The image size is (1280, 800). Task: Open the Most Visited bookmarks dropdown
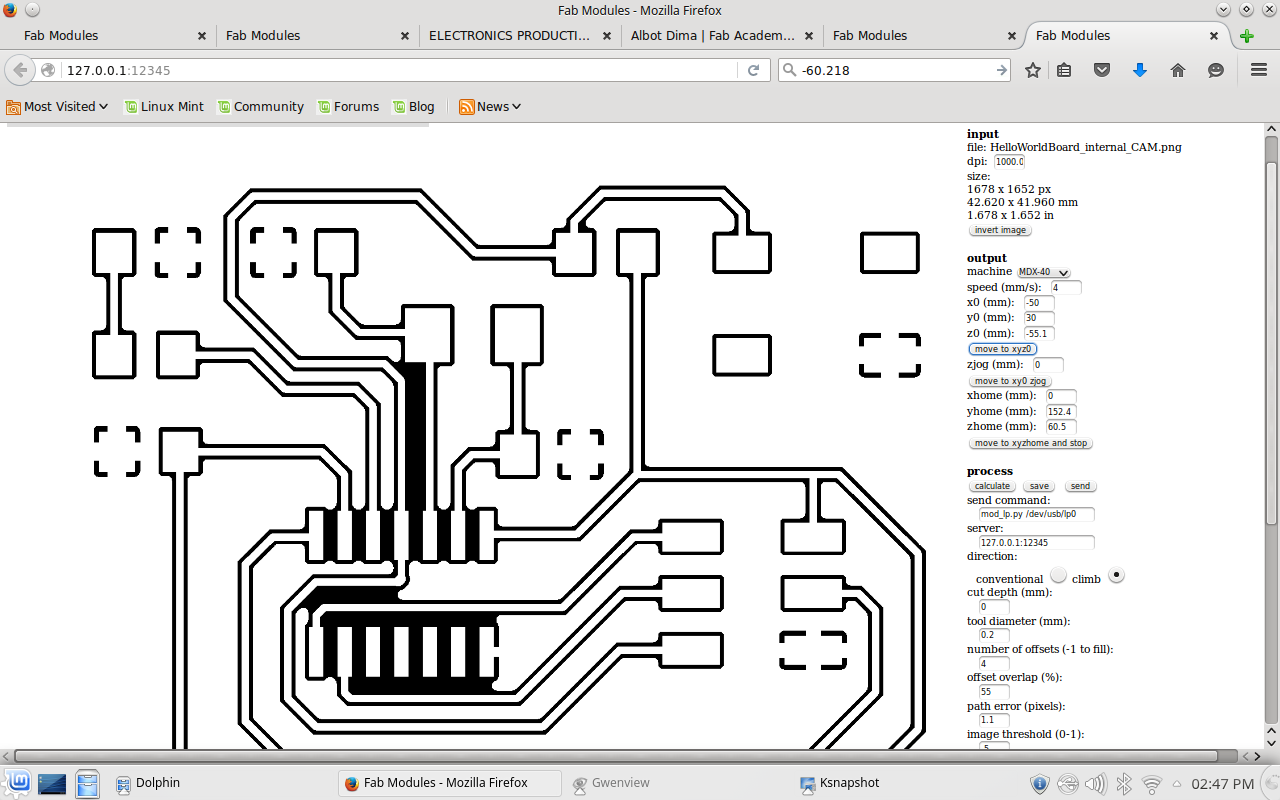click(x=57, y=106)
